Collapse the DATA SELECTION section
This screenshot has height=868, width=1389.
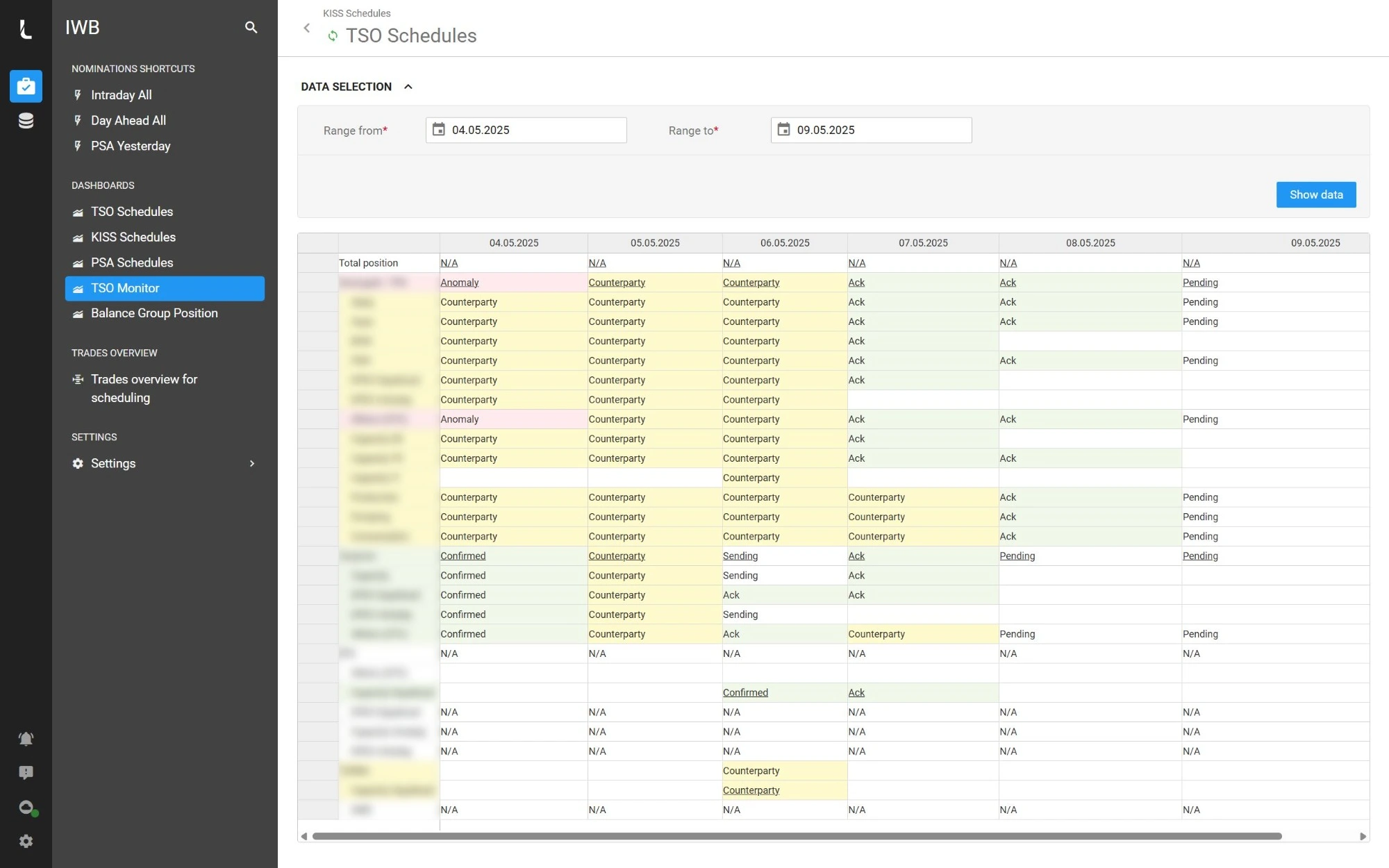pyautogui.click(x=408, y=87)
